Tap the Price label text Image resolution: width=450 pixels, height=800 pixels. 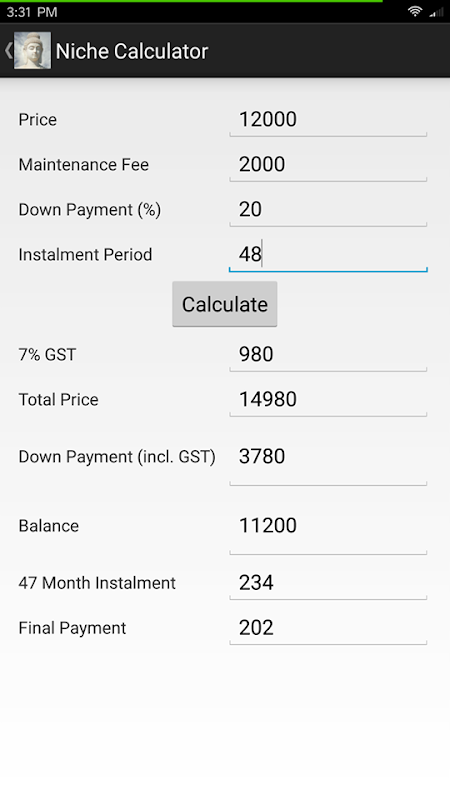click(x=38, y=119)
